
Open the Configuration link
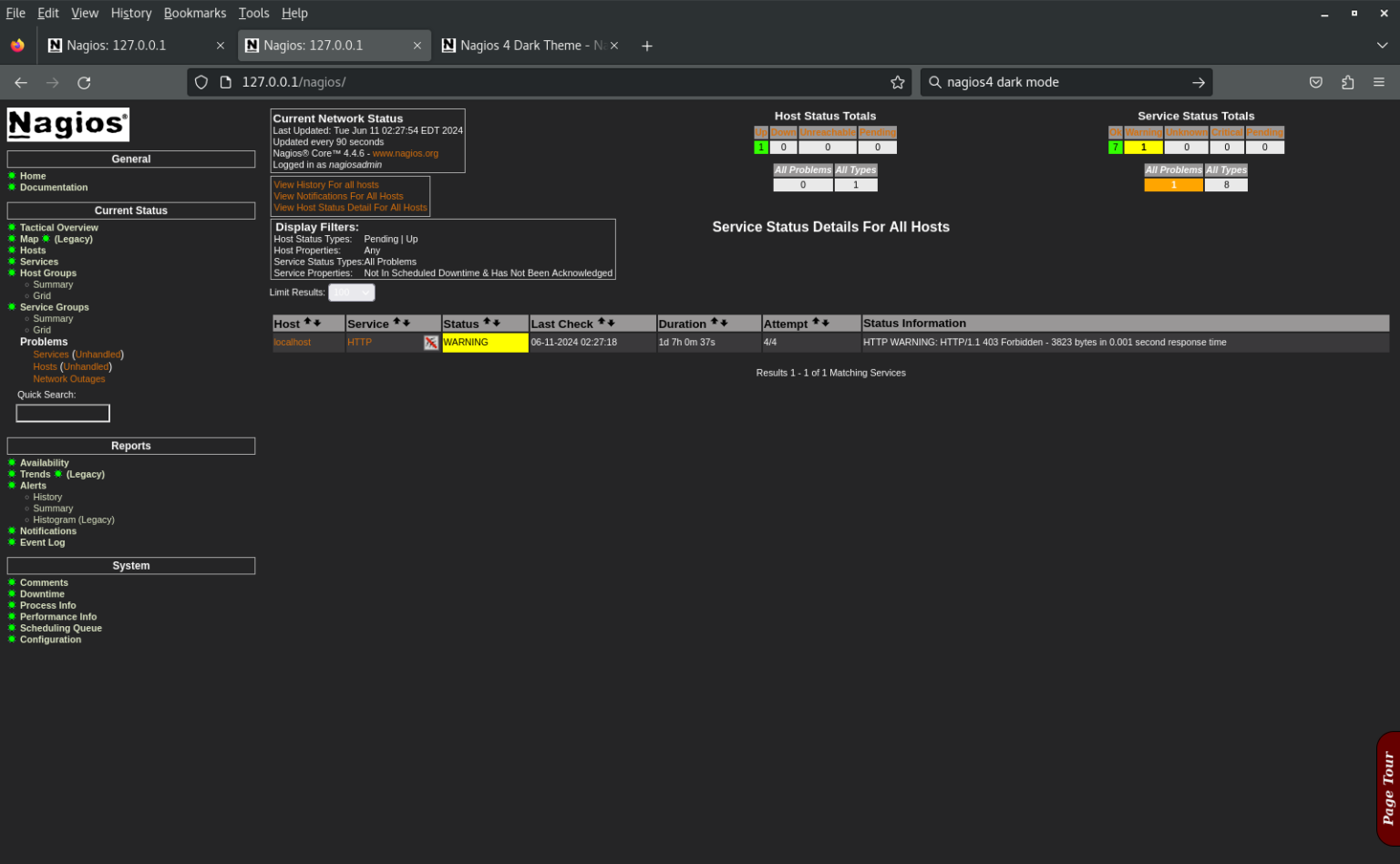click(51, 640)
